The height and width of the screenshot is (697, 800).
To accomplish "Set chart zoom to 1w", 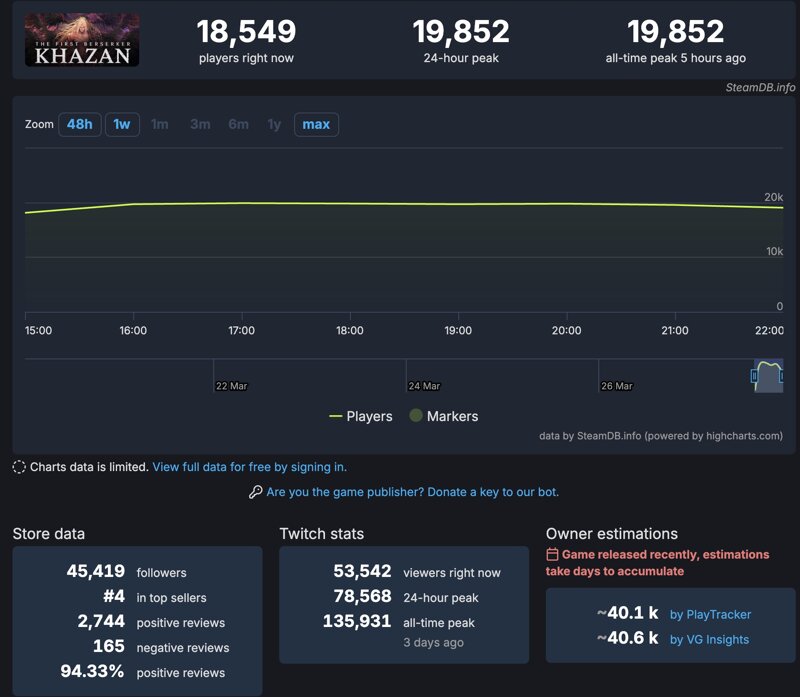I will 122,125.
